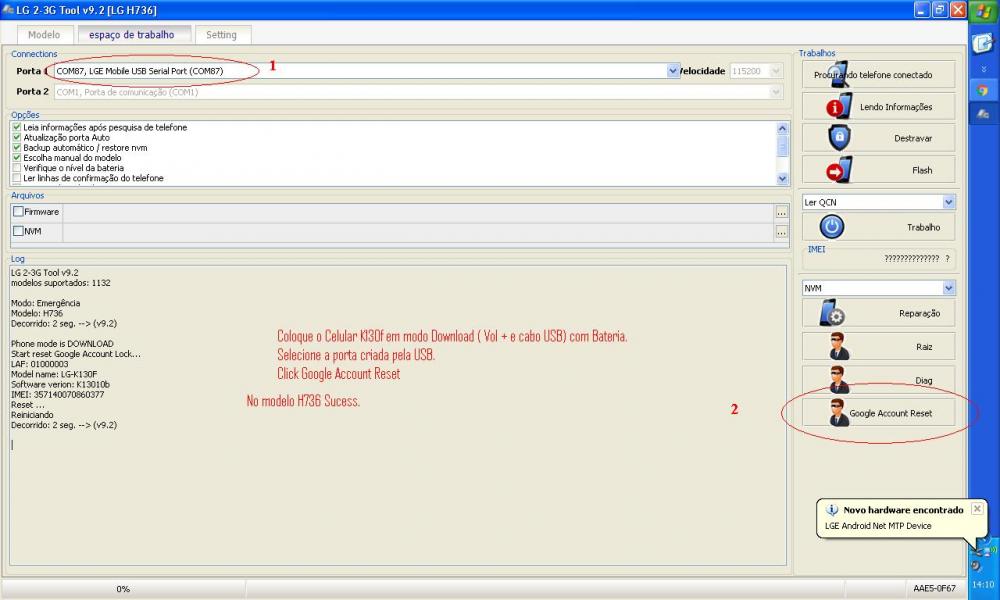The height and width of the screenshot is (600, 1000).
Task: Click the top quick launch icon in the side taskbar
Action: (983, 43)
